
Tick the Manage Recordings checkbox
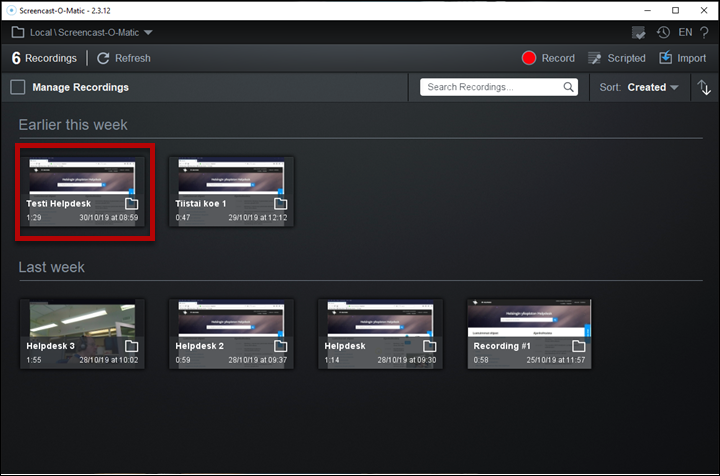pos(17,87)
